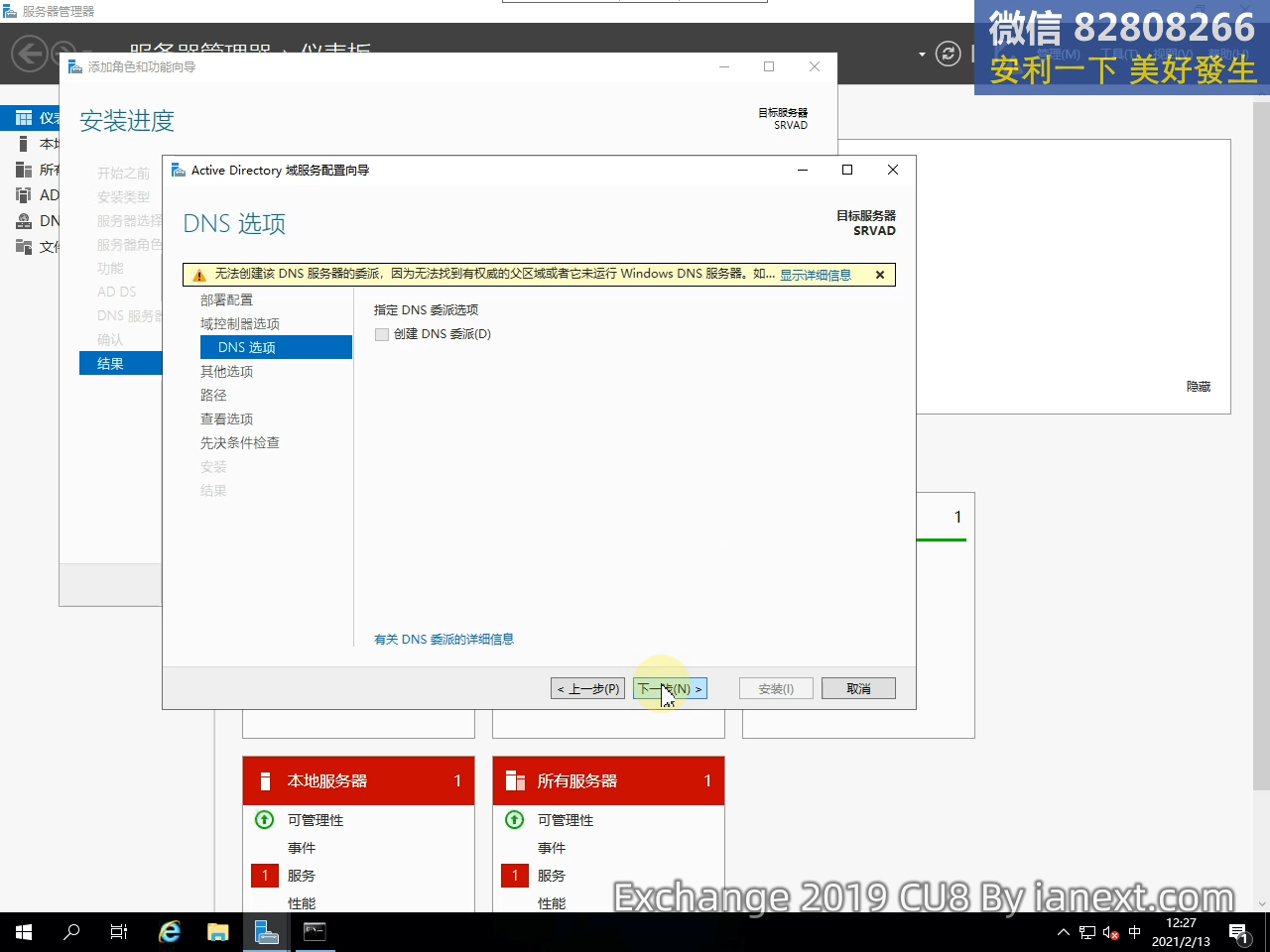This screenshot has height=952, width=1270.
Task: Launch Internet Explorer from taskbar
Action: (x=170, y=932)
